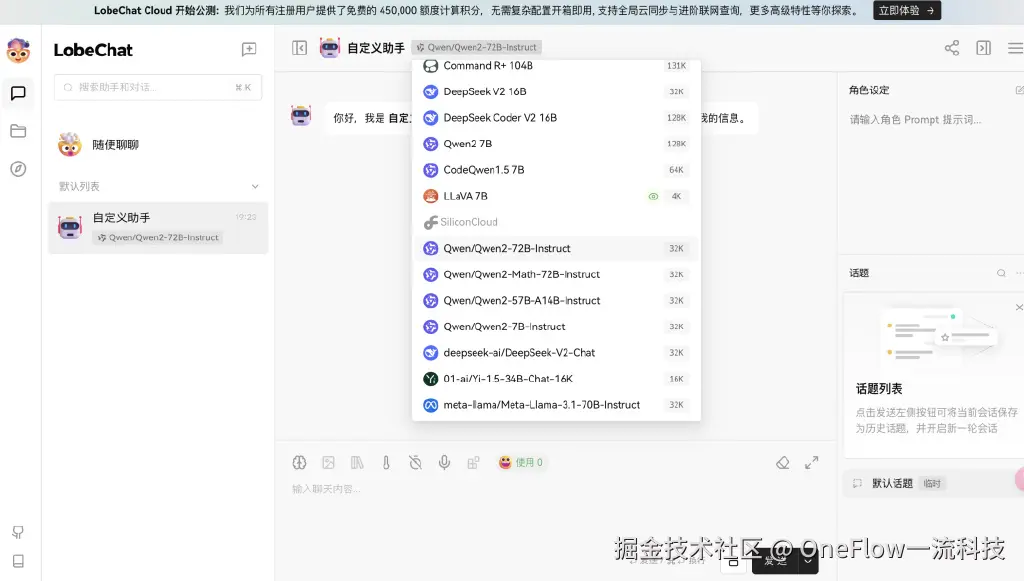The image size is (1024, 581).
Task: Clear conversation with eraser icon
Action: pos(782,463)
